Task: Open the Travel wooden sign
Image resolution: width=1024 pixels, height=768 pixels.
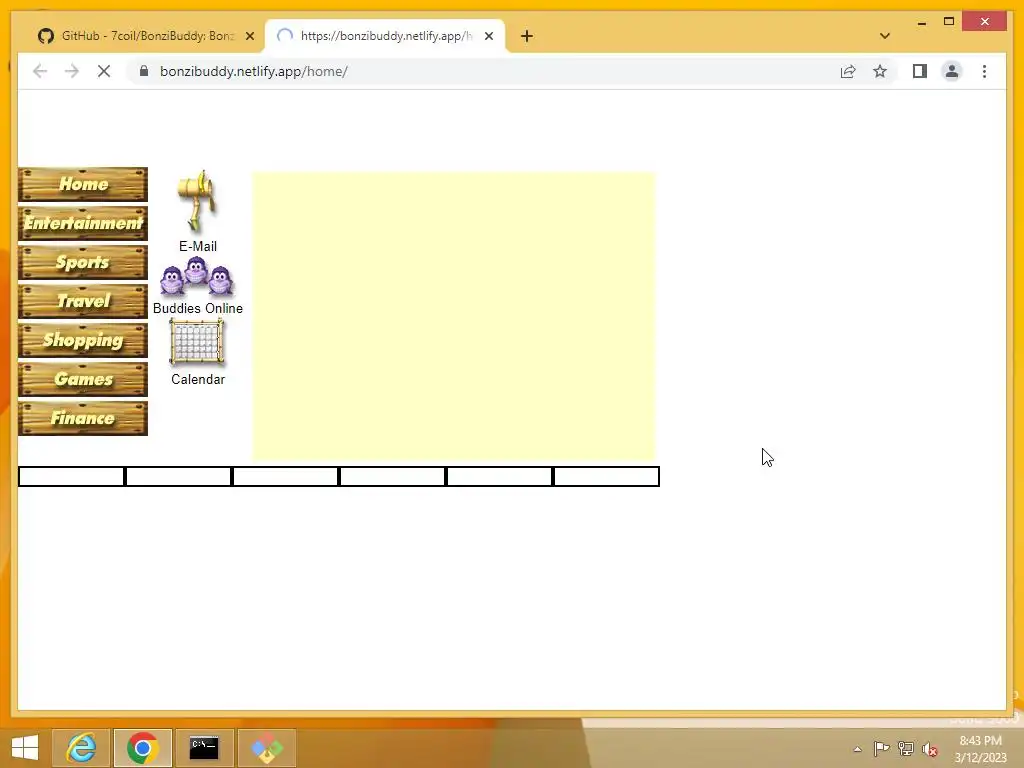Action: [83, 301]
